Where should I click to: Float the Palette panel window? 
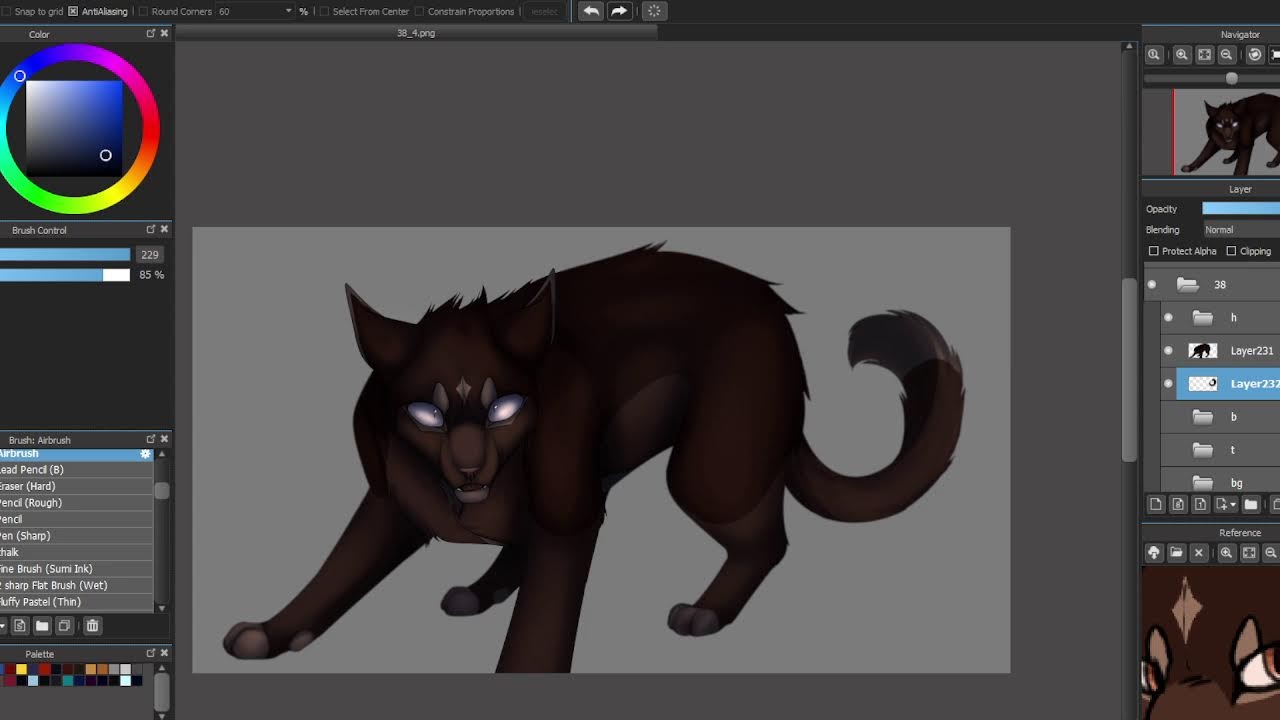coord(151,653)
